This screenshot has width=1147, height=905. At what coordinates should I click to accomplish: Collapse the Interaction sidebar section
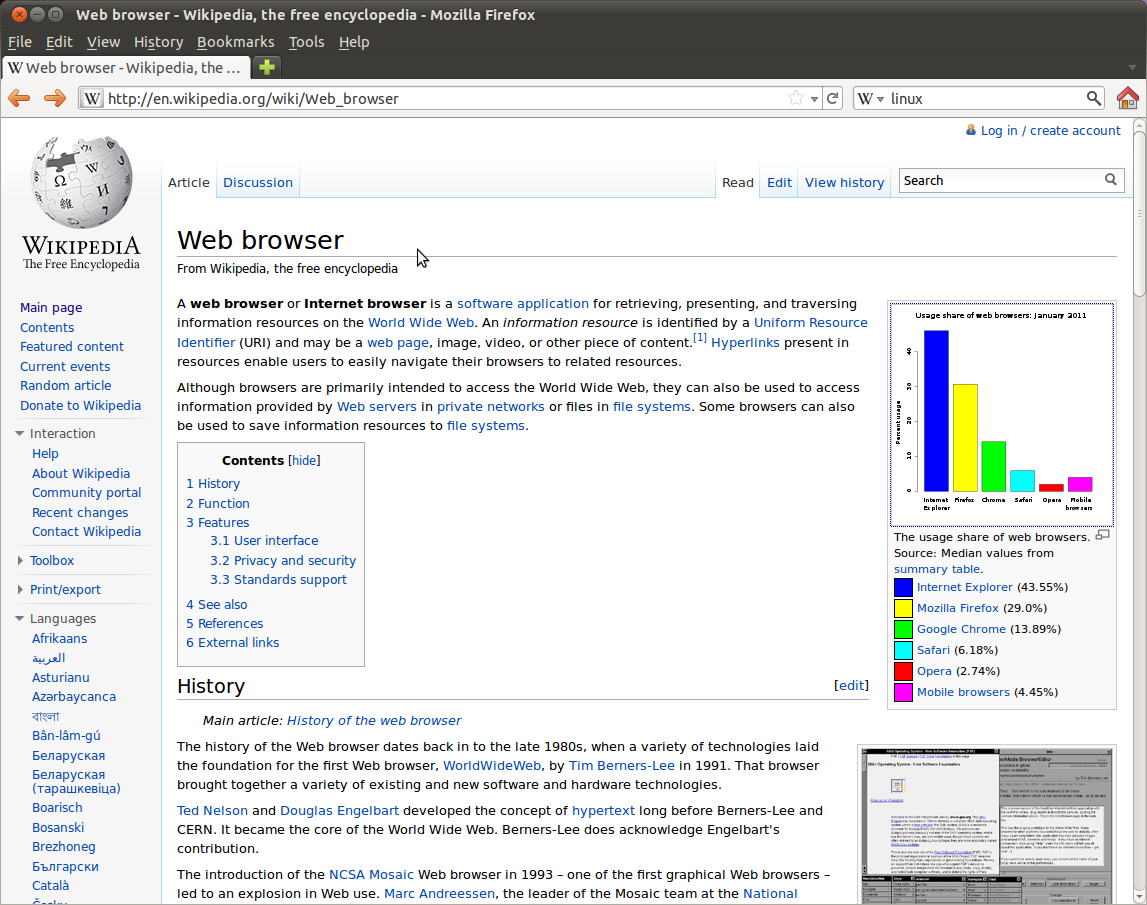(20, 434)
